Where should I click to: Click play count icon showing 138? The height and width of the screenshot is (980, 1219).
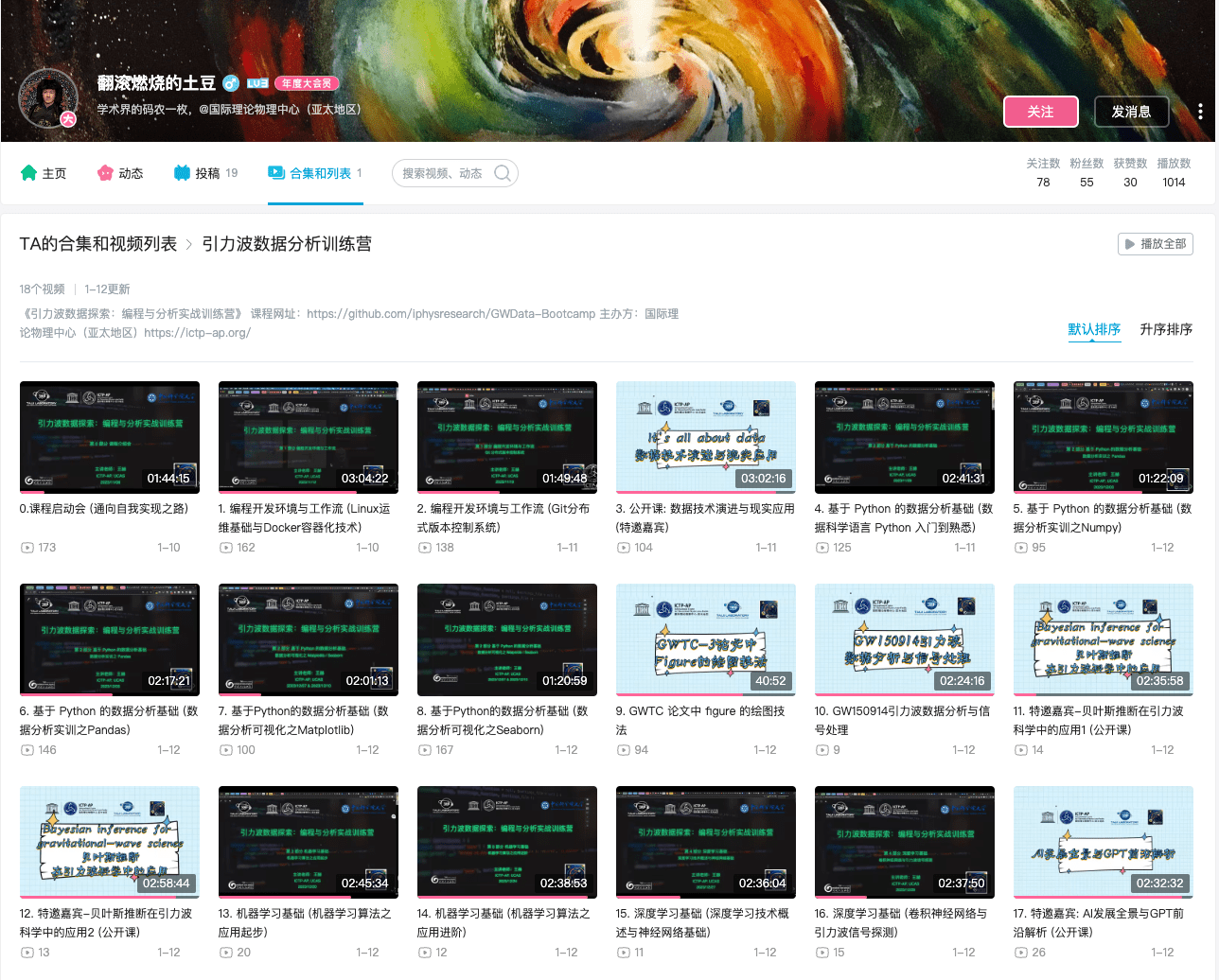[x=425, y=548]
